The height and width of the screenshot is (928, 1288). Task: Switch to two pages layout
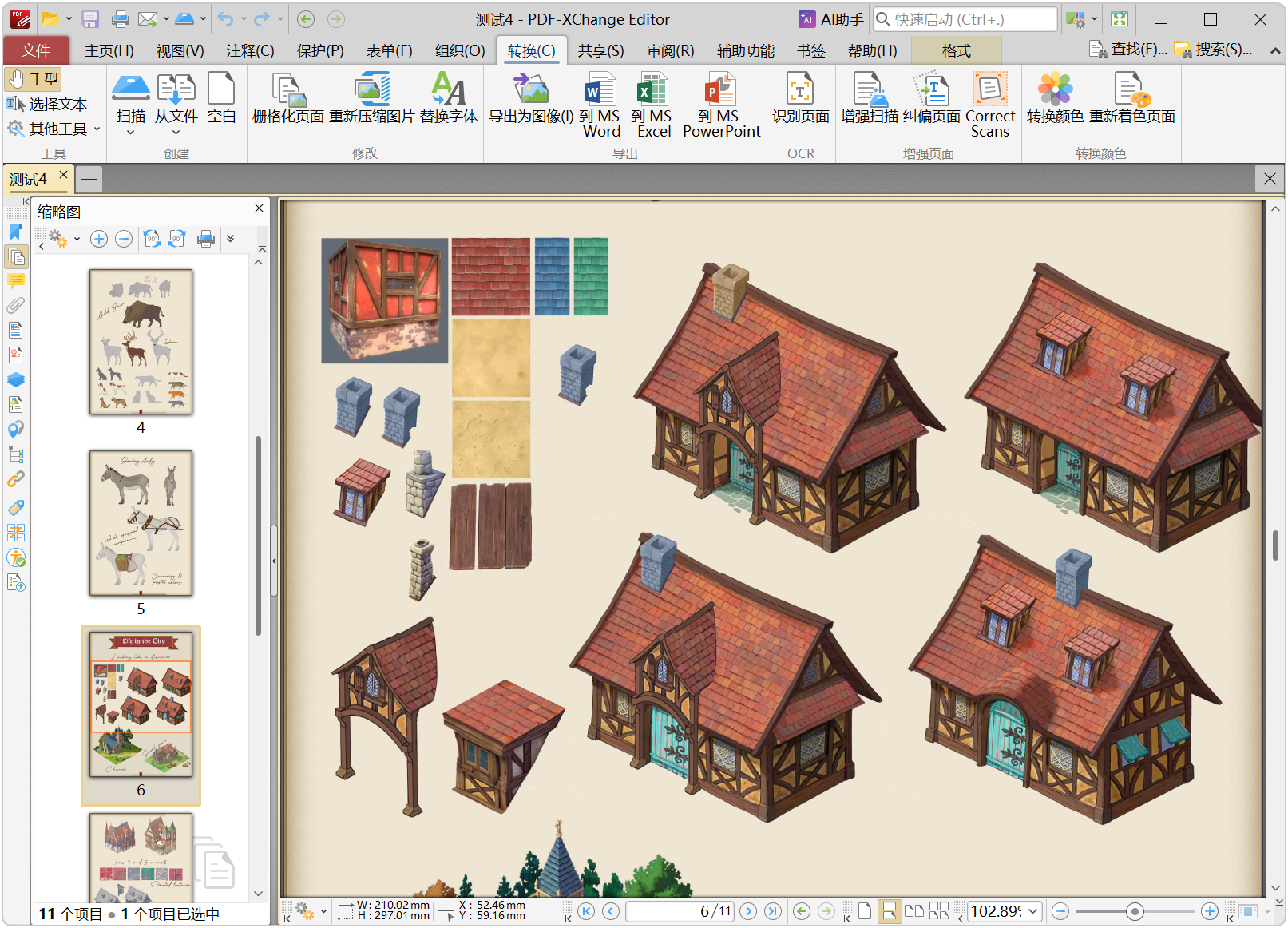tap(914, 911)
